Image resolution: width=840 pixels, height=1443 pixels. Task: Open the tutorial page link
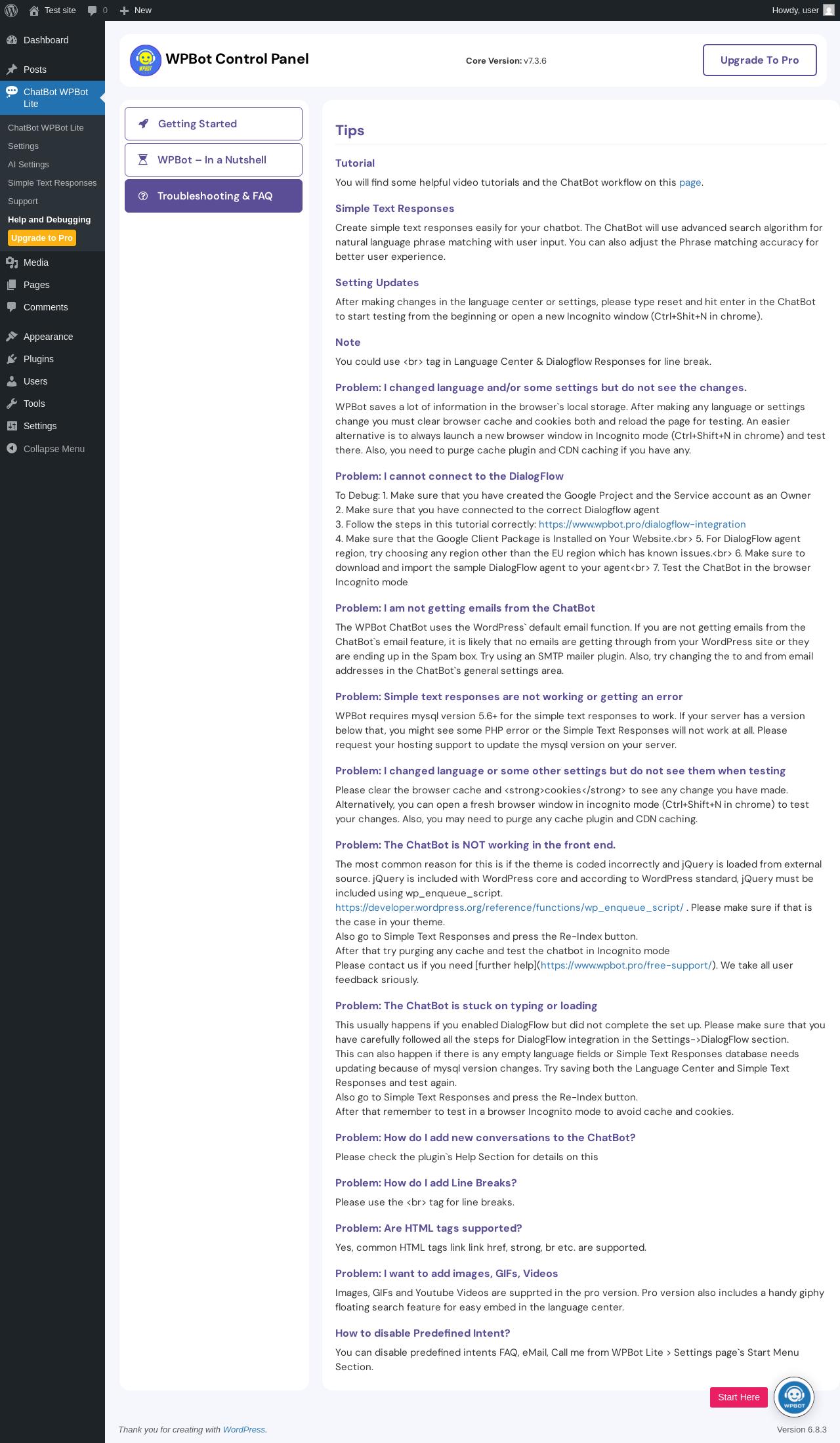[x=690, y=182]
